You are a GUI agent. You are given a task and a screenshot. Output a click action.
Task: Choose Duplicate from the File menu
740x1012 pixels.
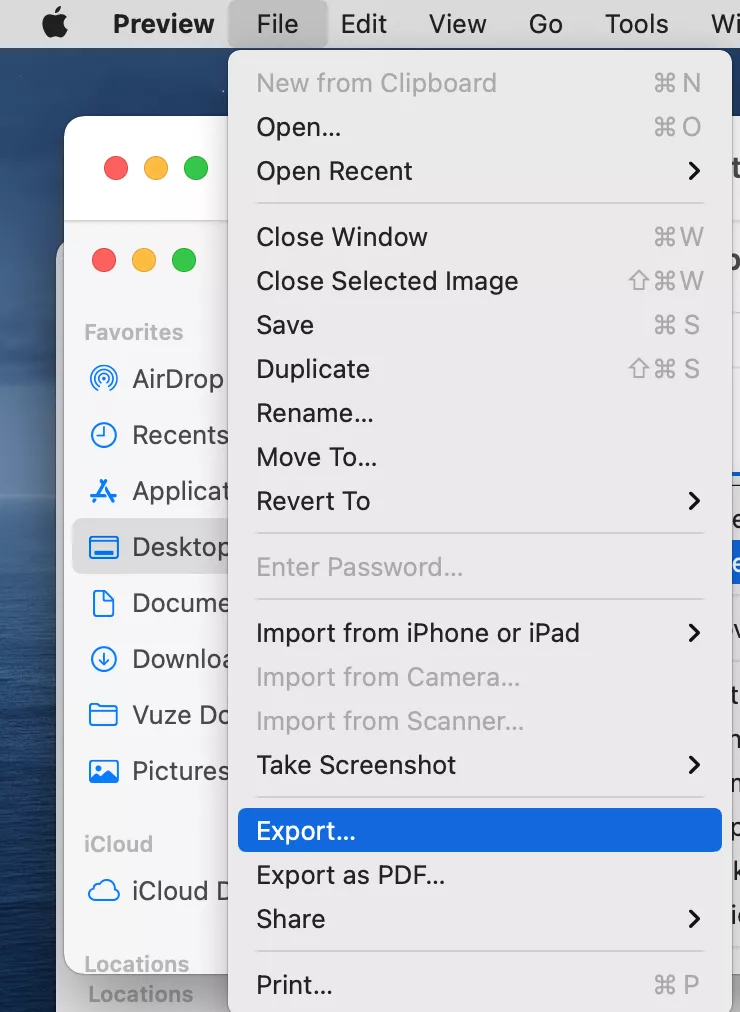[313, 369]
